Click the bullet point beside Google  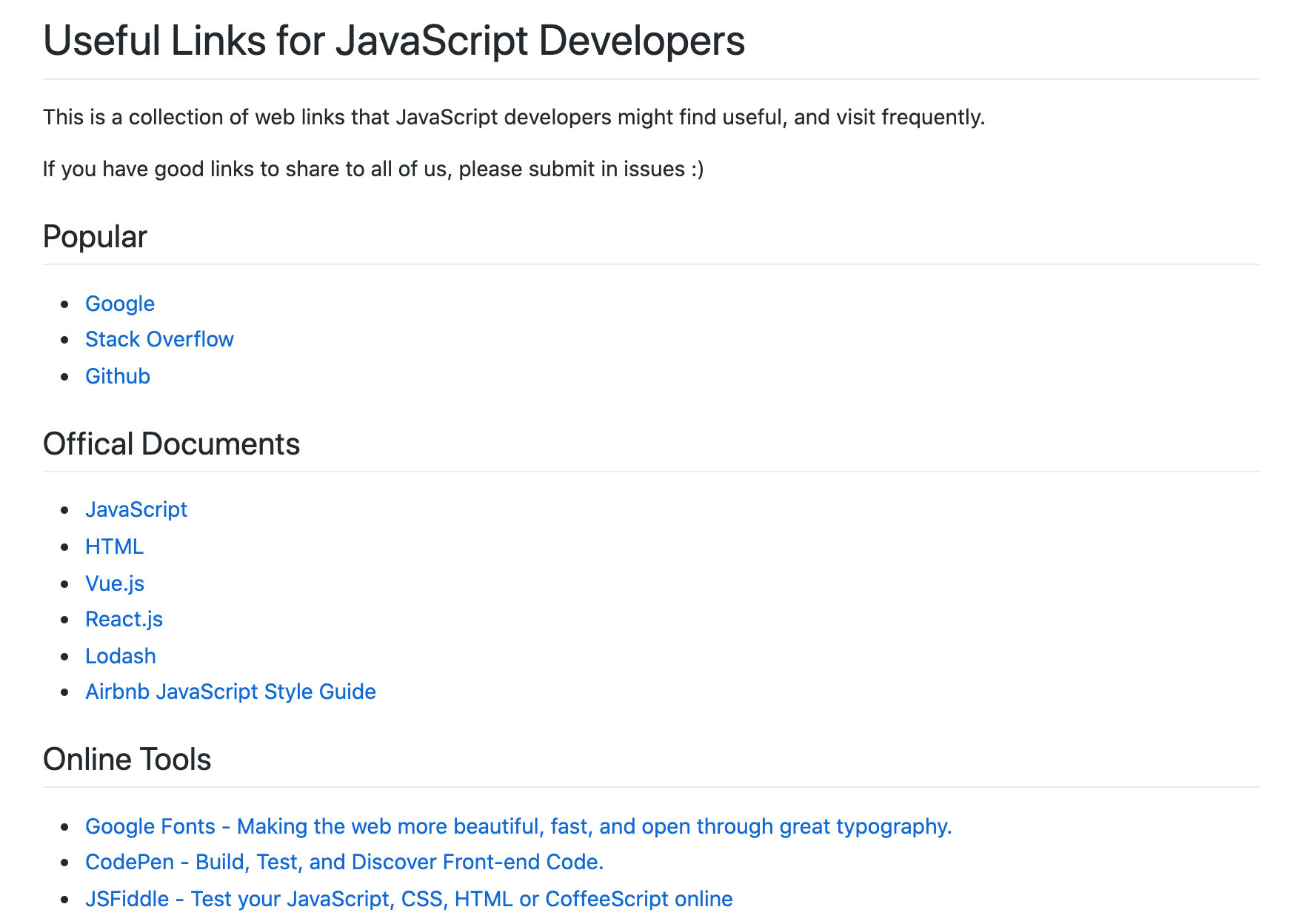click(65, 304)
